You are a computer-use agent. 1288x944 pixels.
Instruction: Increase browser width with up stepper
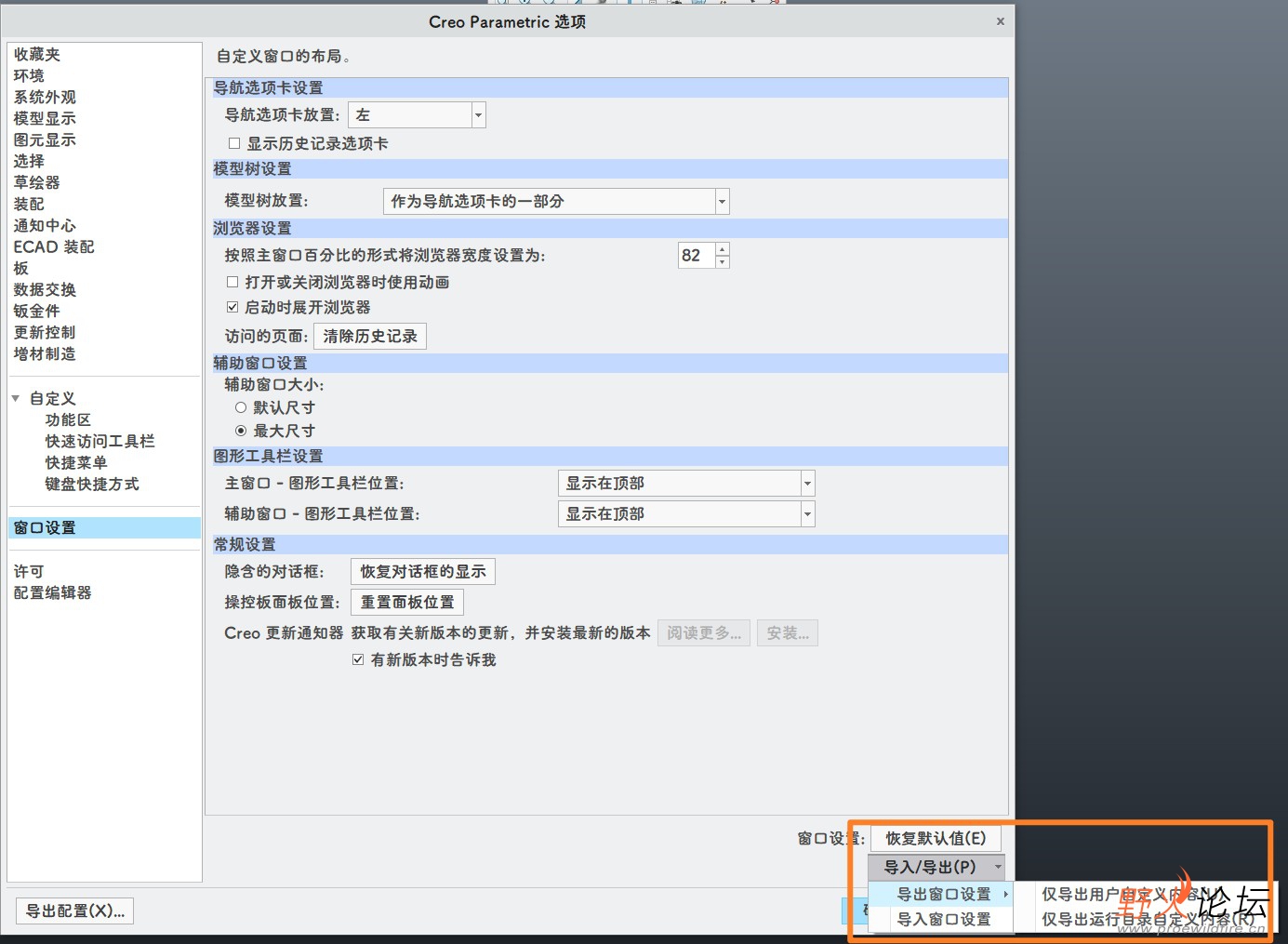(x=723, y=249)
